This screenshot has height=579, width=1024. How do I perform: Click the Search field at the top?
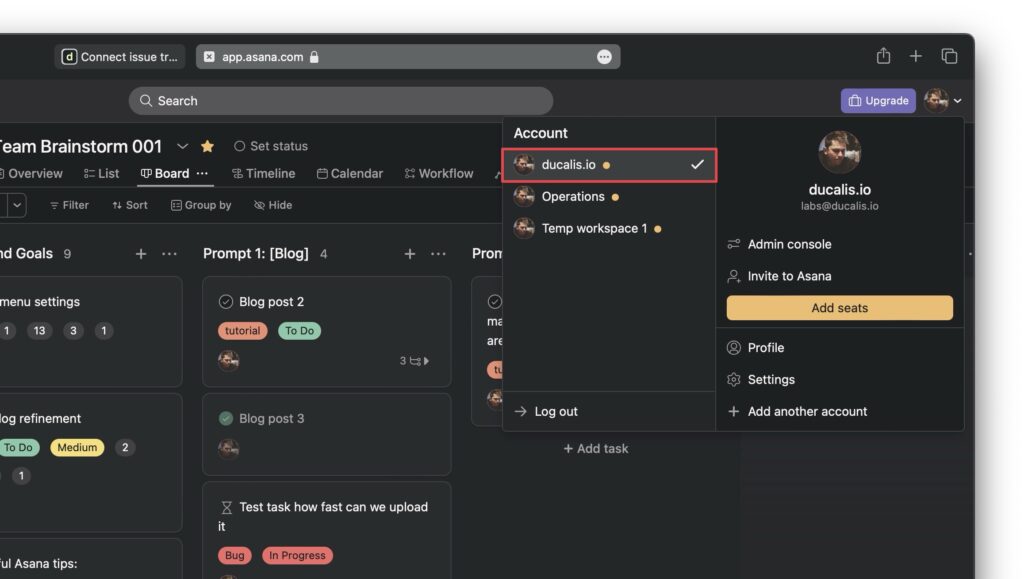coord(340,100)
